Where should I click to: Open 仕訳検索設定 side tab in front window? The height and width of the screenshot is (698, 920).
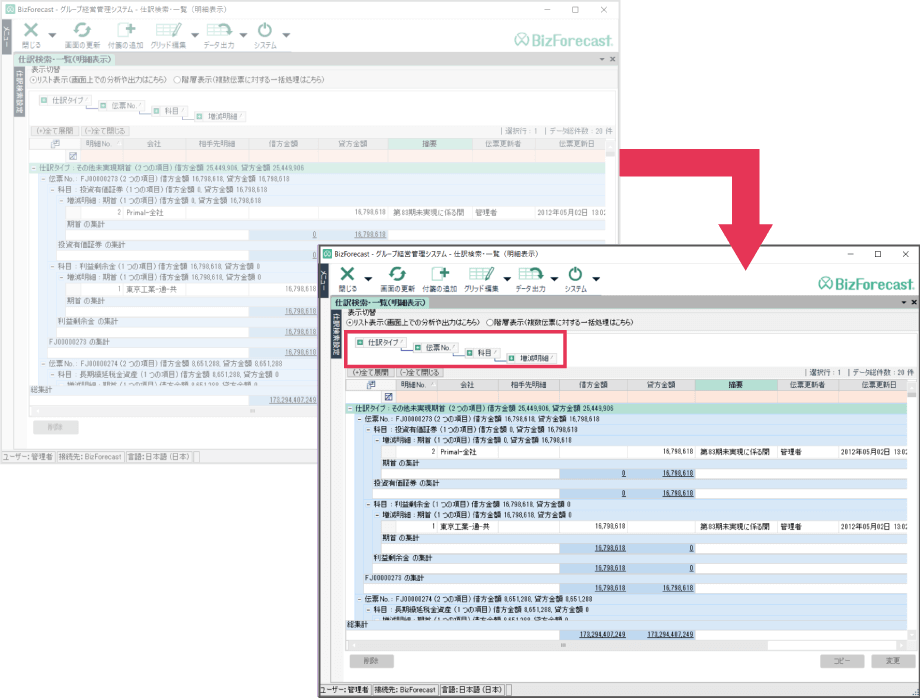coord(336,333)
